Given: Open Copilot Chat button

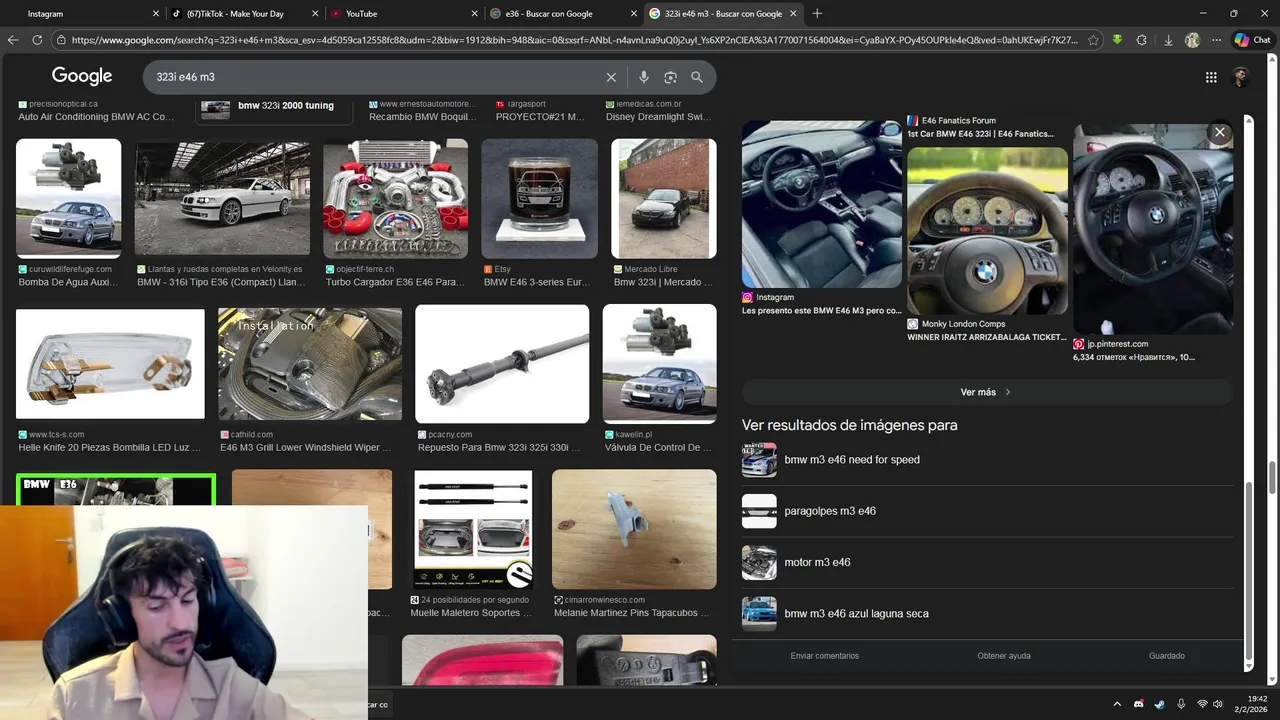Looking at the screenshot, I should click(x=1252, y=40).
